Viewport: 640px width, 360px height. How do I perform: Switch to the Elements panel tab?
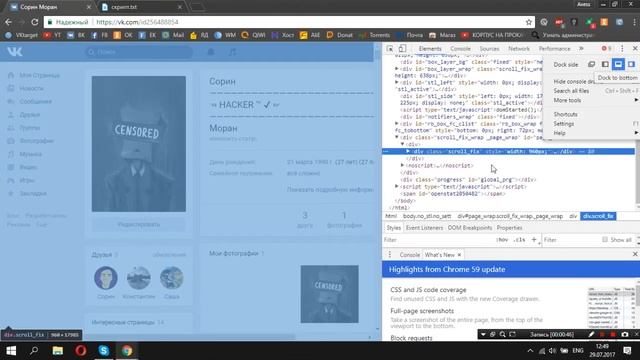(x=430, y=49)
